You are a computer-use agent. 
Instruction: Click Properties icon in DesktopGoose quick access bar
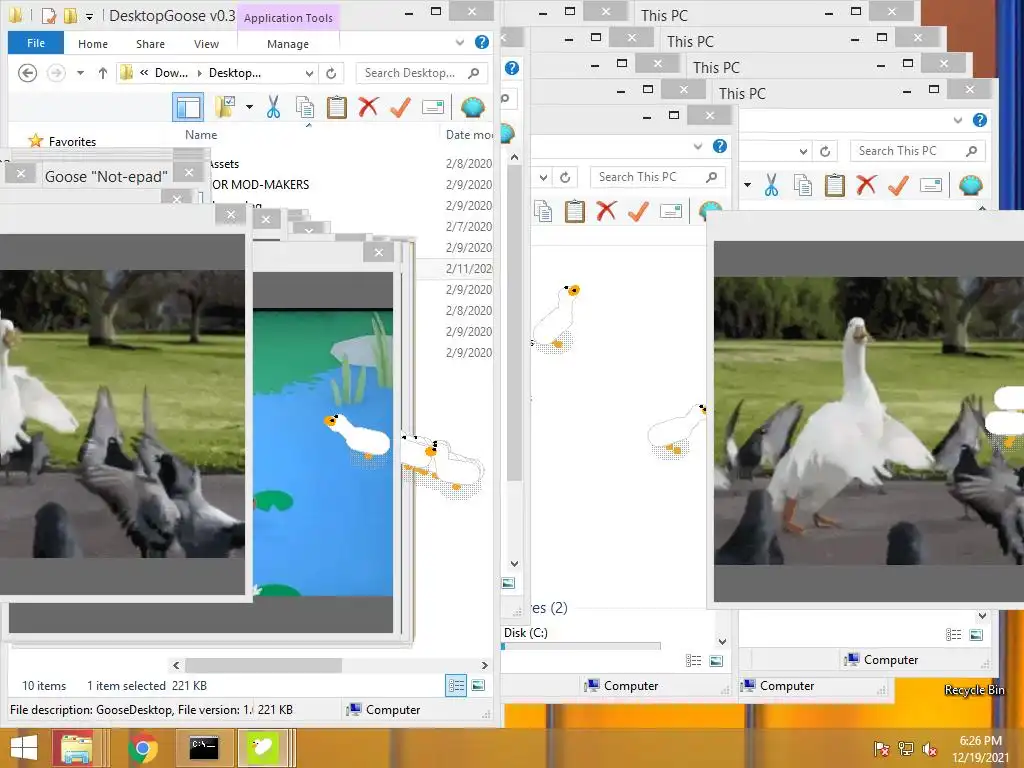pos(48,15)
